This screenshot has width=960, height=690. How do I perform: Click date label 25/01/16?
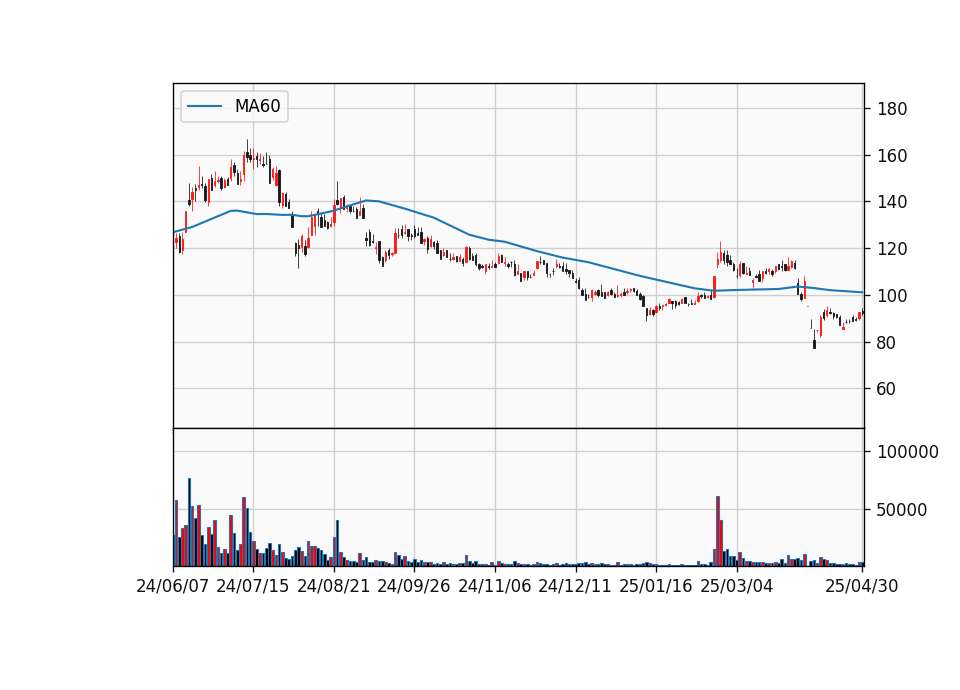click(655, 587)
